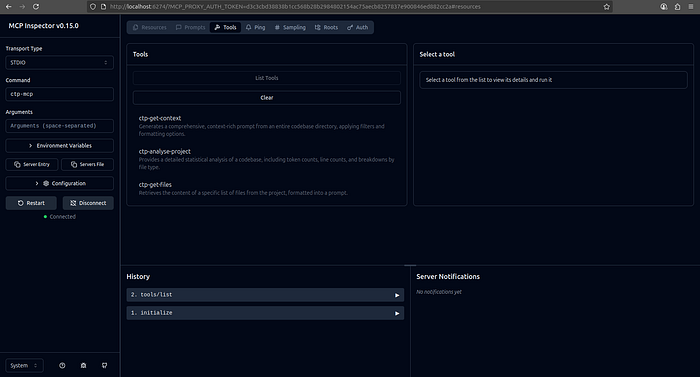Image resolution: width=700 pixels, height=377 pixels.
Task: Click the Server Notifications heading
Action: 448,276
